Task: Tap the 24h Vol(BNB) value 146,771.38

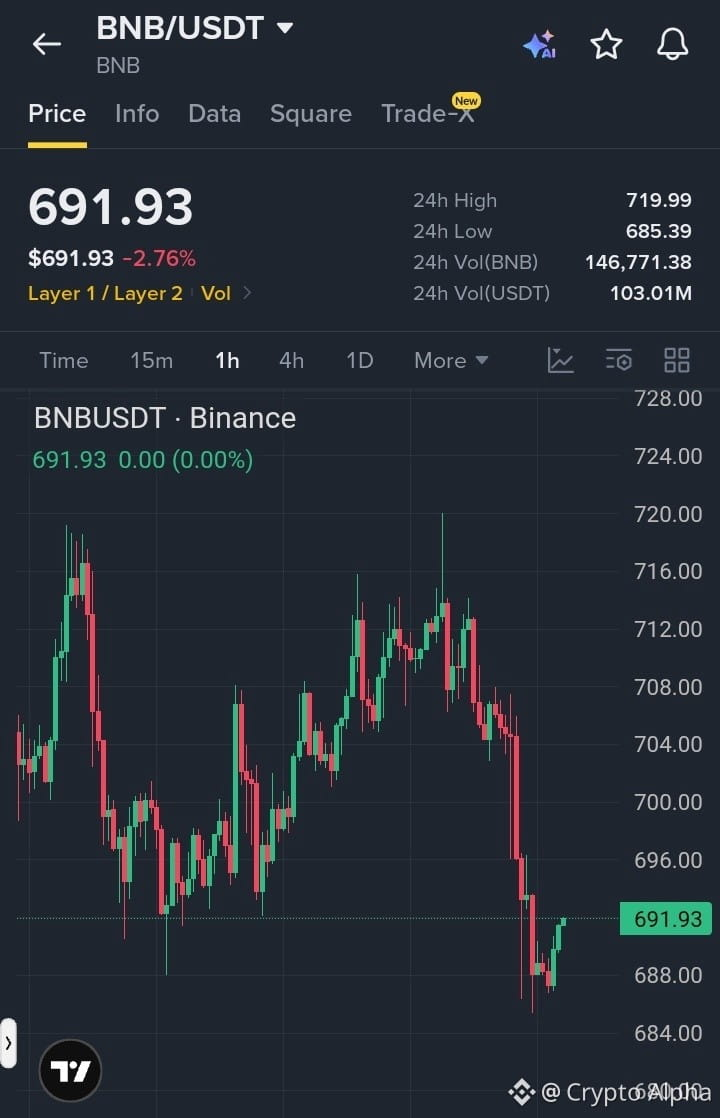Action: pyautogui.click(x=638, y=262)
